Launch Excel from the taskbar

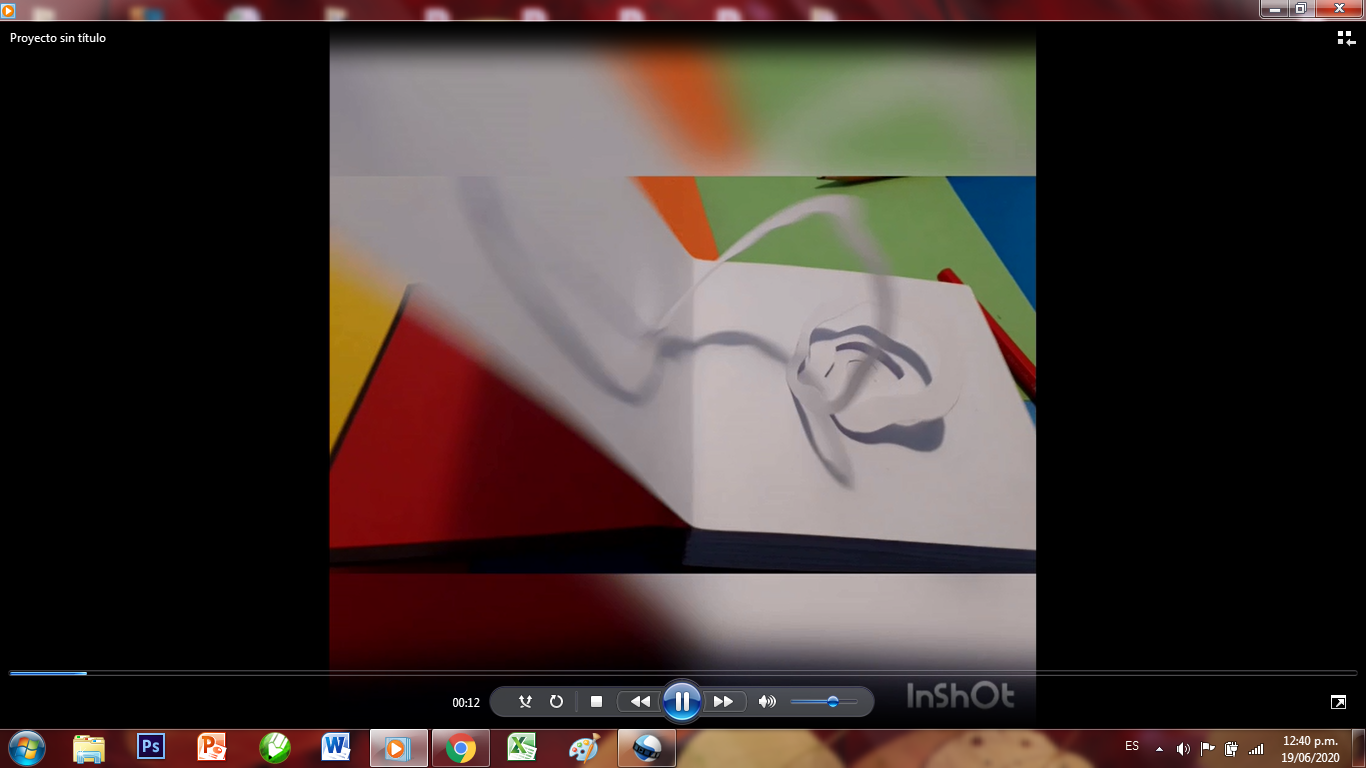(523, 748)
